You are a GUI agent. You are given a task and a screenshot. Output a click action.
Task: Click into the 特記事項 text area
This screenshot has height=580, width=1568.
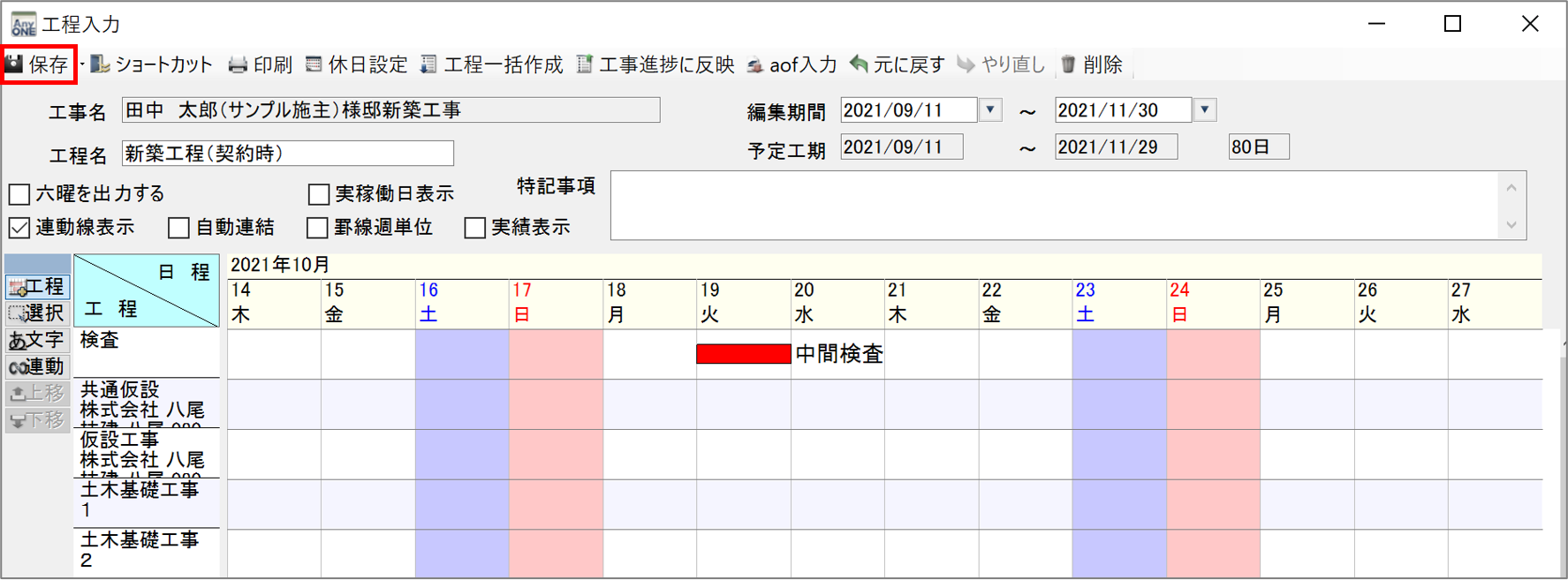pos(1055,205)
